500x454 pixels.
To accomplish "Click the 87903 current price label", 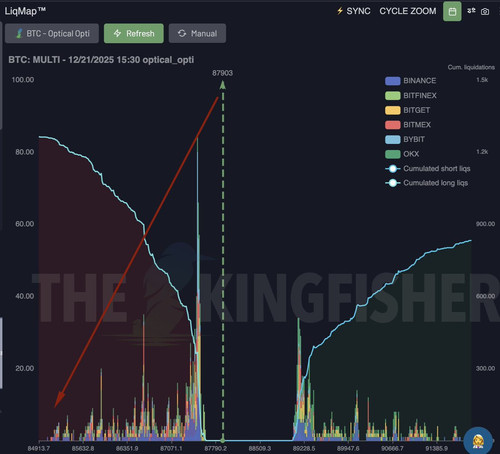I will 222,73.
